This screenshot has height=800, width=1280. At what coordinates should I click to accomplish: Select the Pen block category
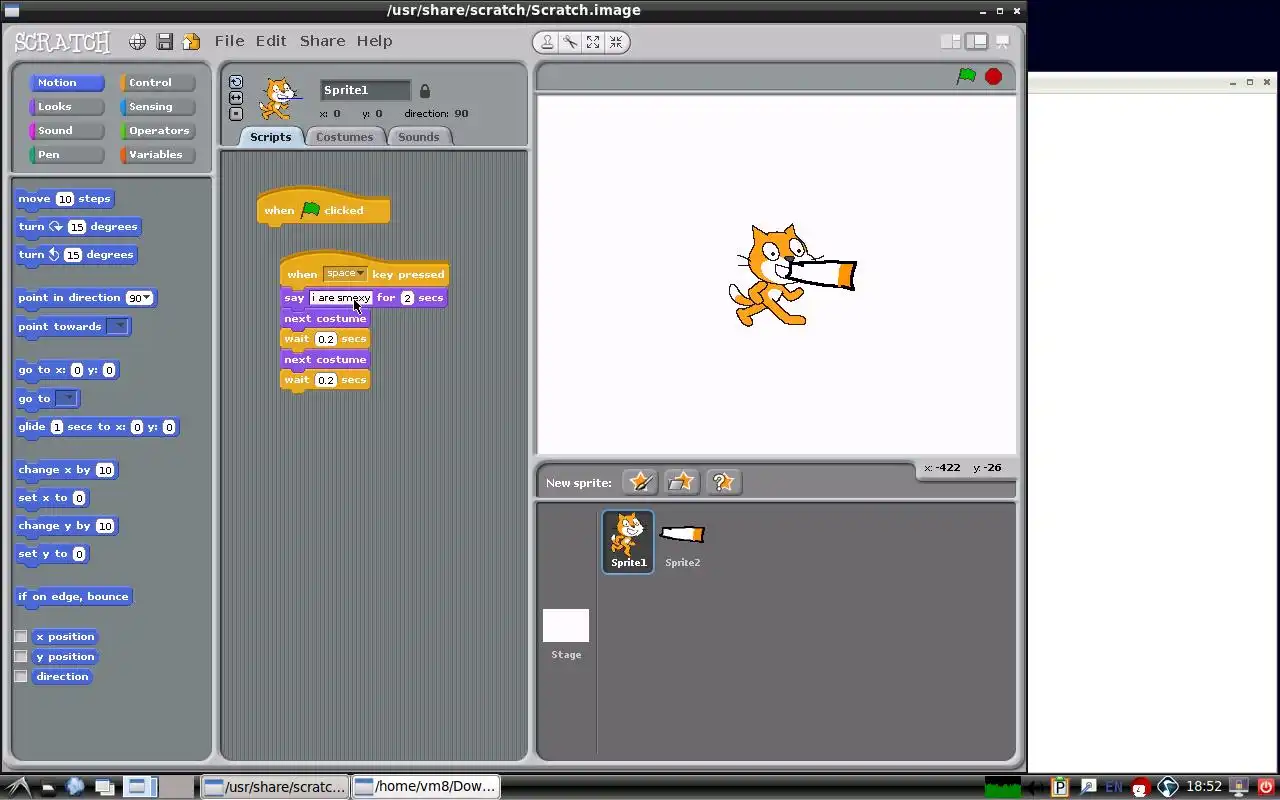coord(67,155)
